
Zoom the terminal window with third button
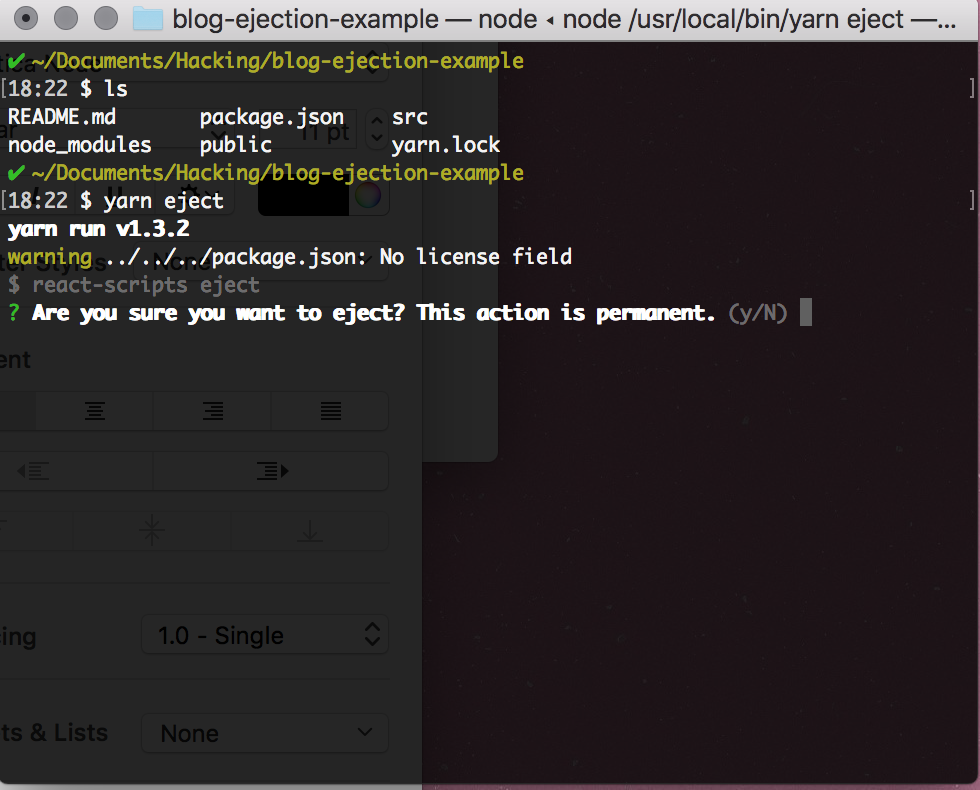pyautogui.click(x=106, y=18)
